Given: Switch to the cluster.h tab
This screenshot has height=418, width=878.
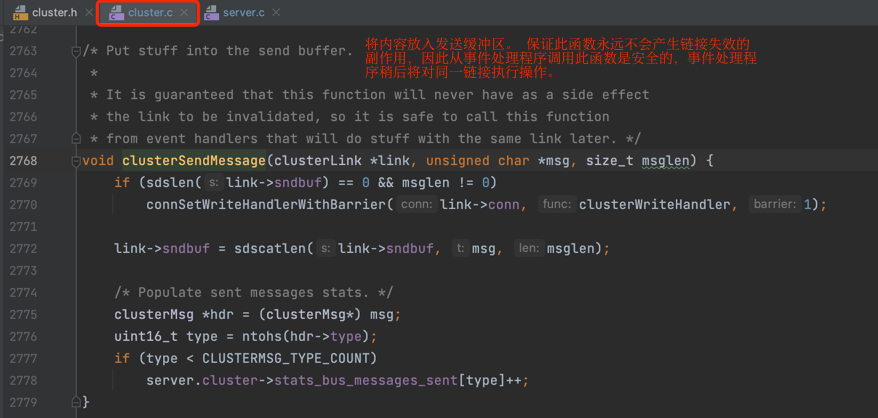Looking at the screenshot, I should pos(54,12).
